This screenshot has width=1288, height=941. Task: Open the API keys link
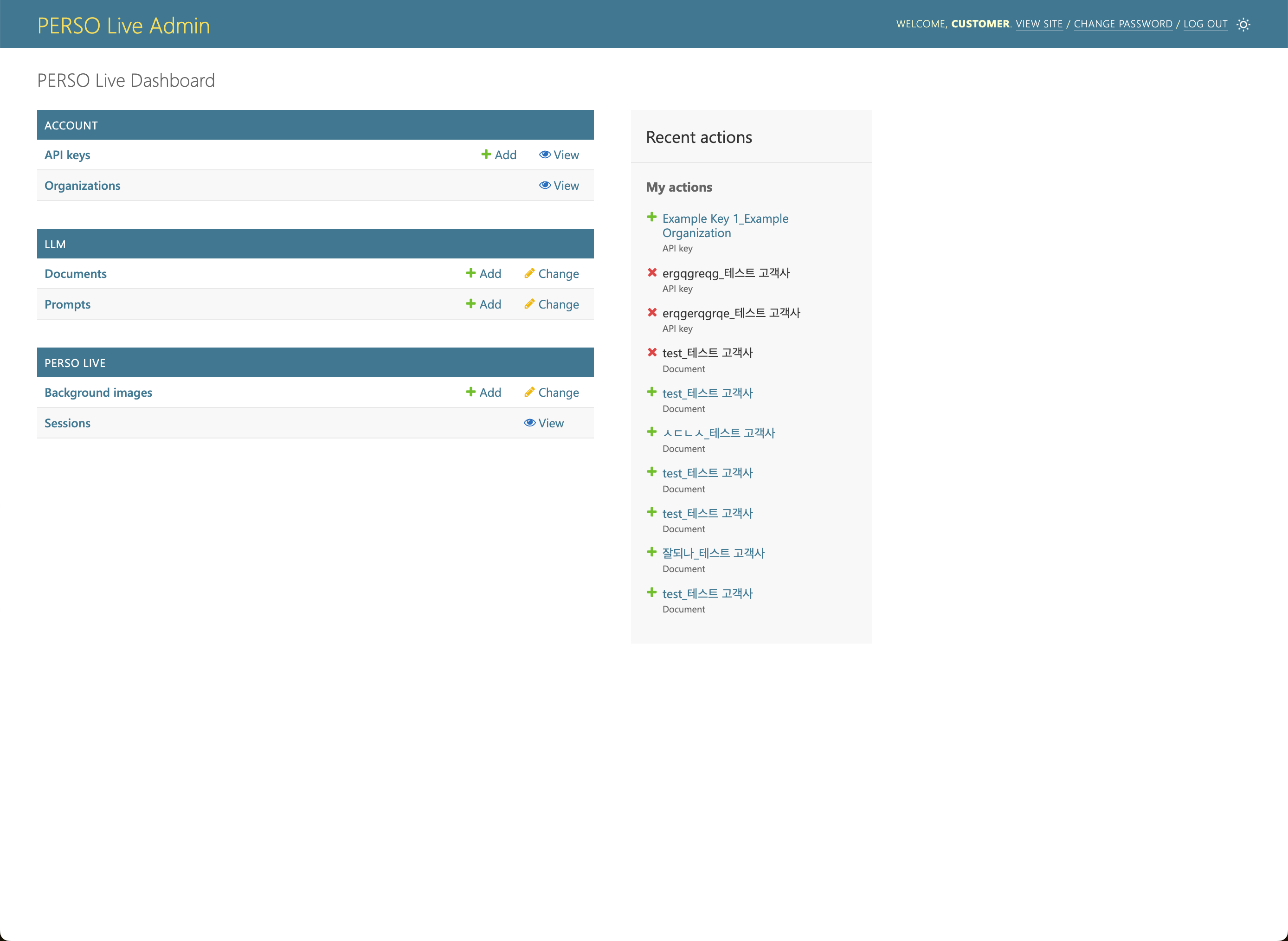click(x=67, y=155)
